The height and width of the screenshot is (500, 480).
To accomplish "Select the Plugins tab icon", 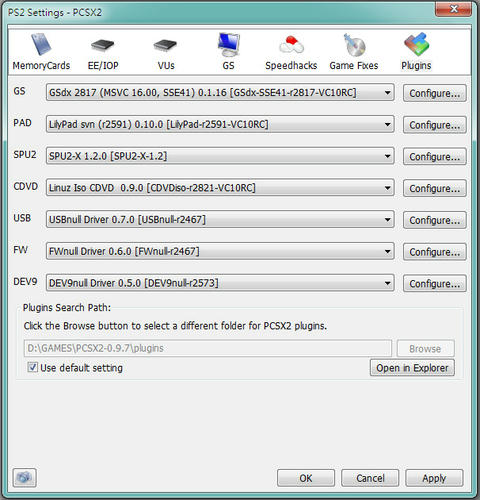I will [416, 52].
